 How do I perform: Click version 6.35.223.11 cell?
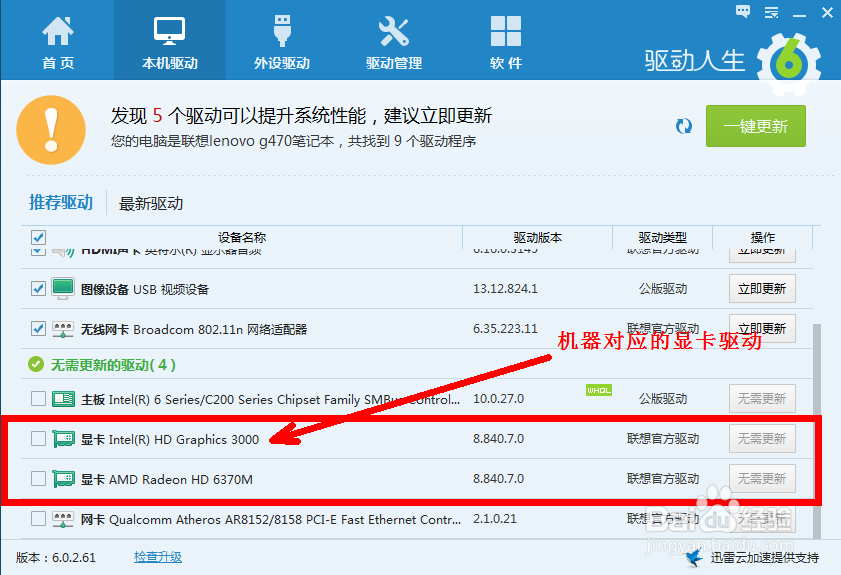pyautogui.click(x=505, y=328)
